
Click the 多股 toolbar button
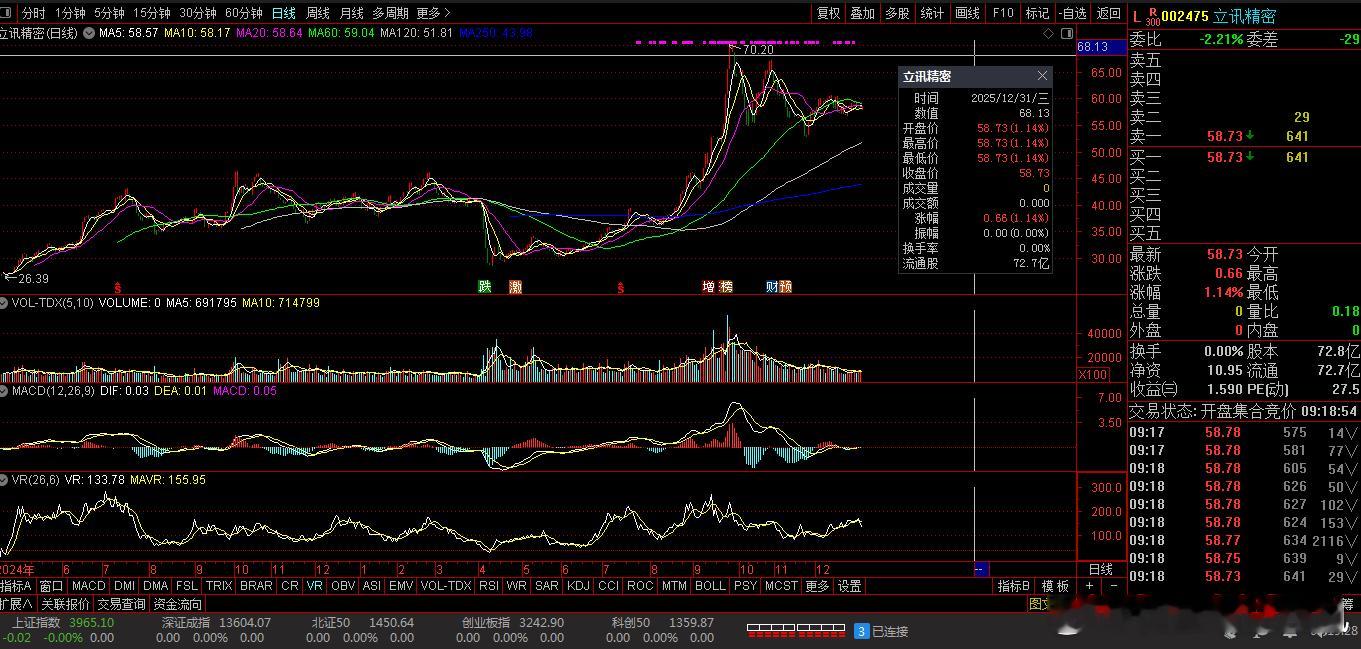[897, 13]
